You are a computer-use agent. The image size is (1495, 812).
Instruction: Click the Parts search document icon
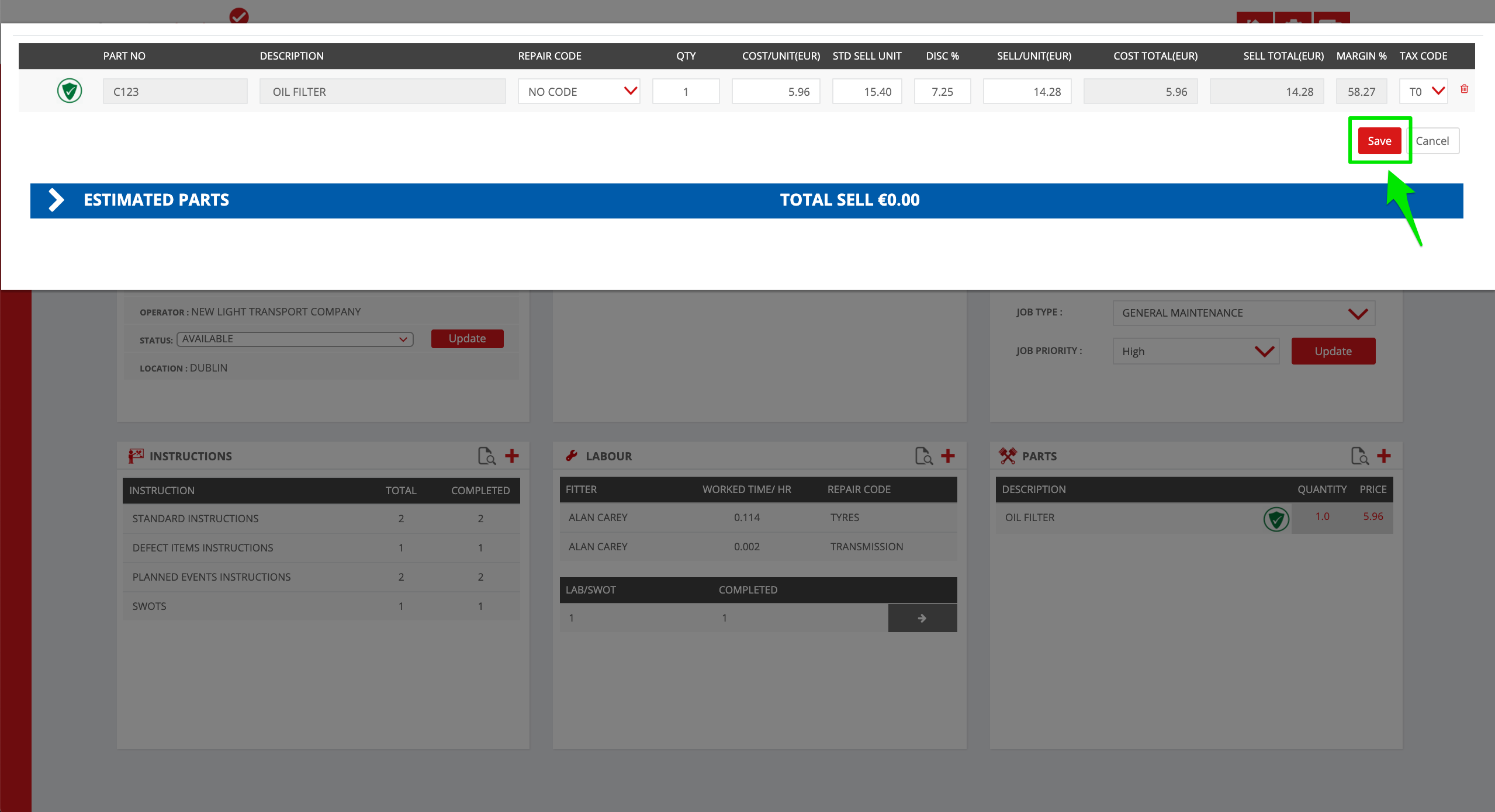coord(1359,456)
